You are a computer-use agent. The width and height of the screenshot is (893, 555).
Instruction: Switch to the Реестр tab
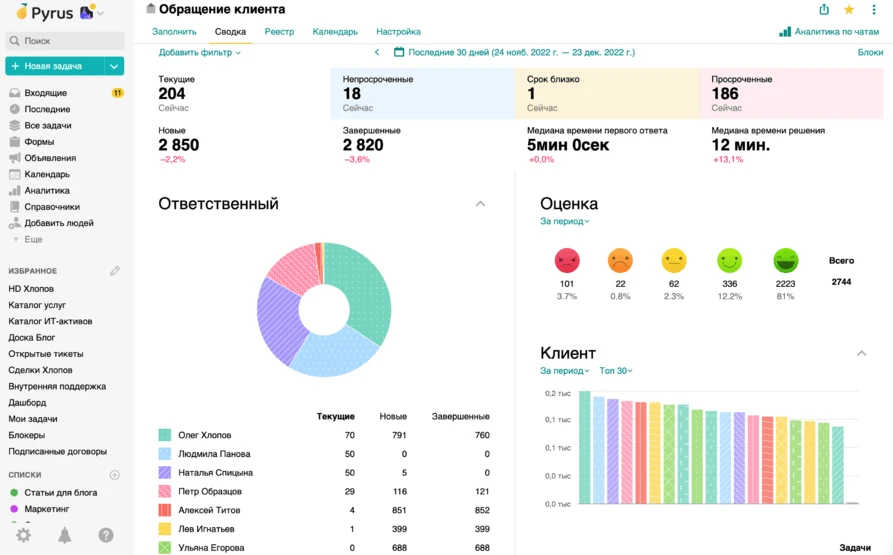(x=279, y=32)
